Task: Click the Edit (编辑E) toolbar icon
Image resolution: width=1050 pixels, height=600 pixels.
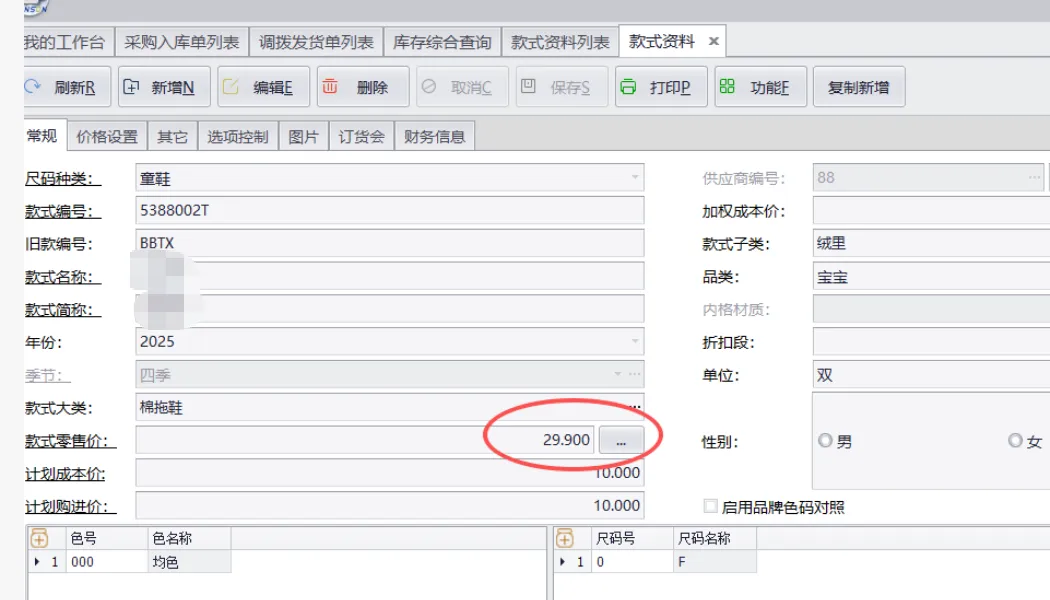Action: click(230, 87)
